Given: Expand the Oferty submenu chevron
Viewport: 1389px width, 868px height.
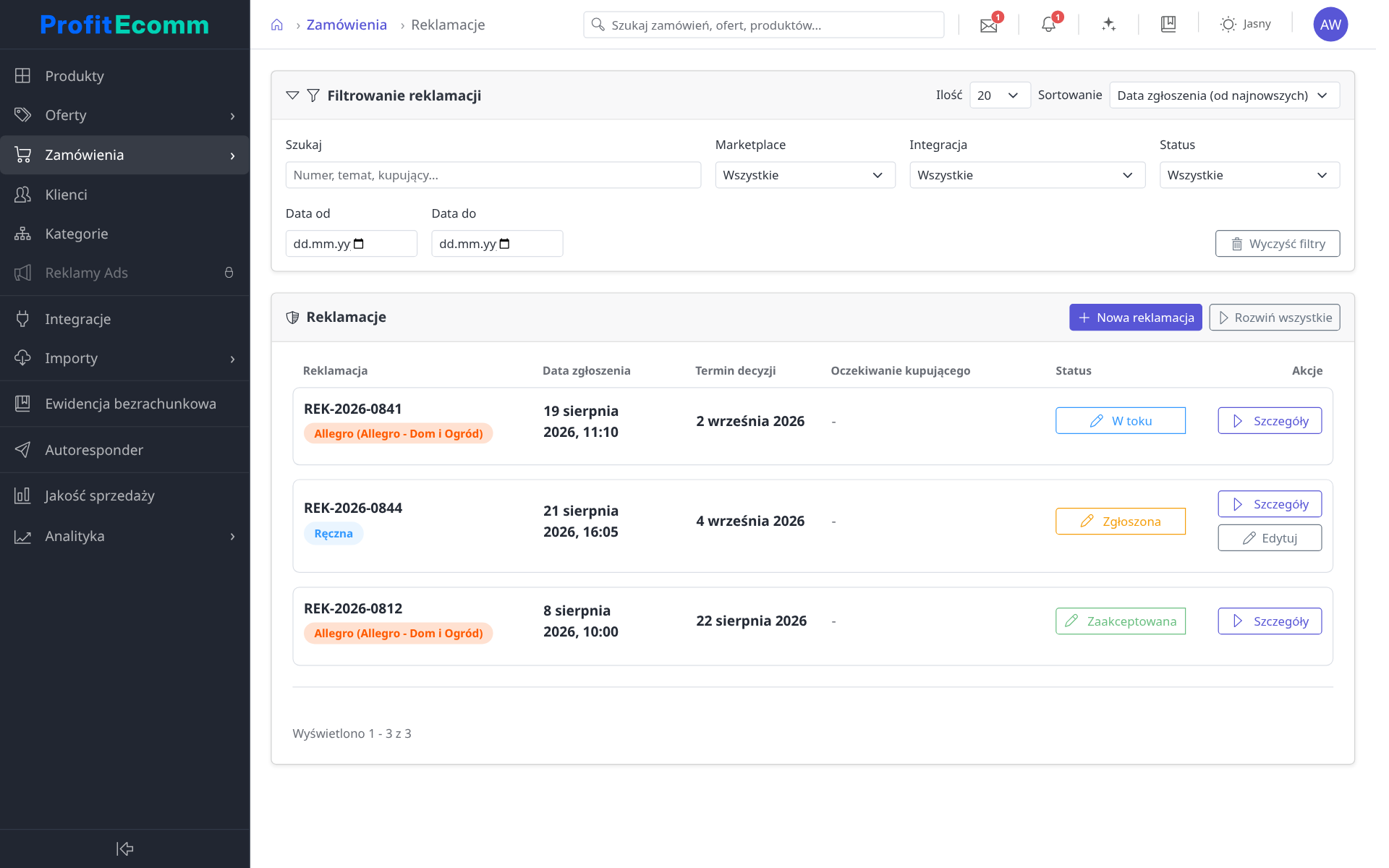Looking at the screenshot, I should (x=232, y=116).
